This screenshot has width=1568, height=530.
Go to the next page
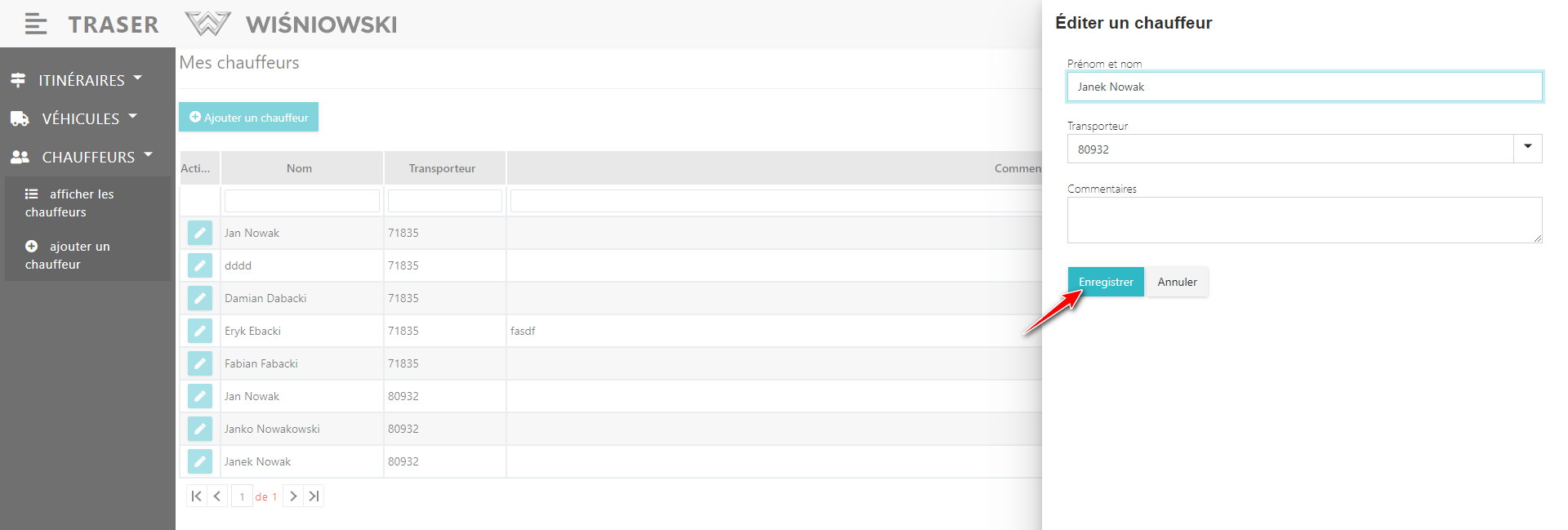click(x=293, y=497)
